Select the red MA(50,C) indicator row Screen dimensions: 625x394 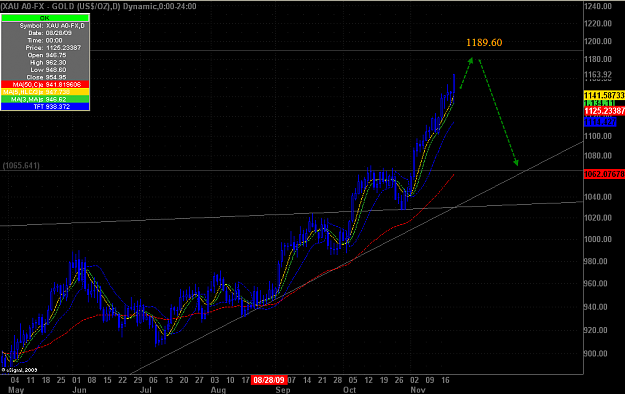pos(45,85)
